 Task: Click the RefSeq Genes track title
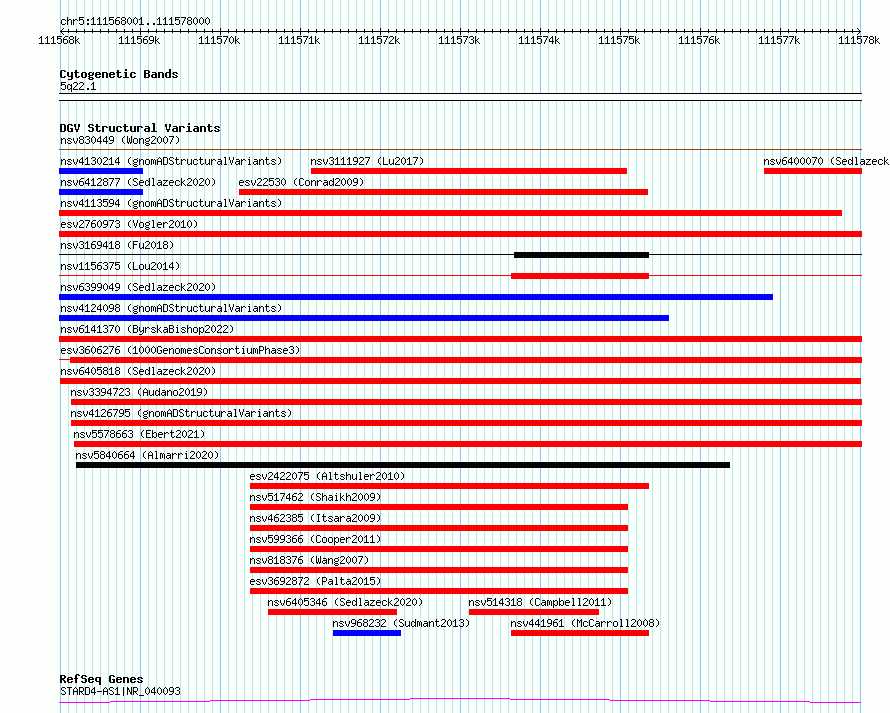click(x=101, y=679)
